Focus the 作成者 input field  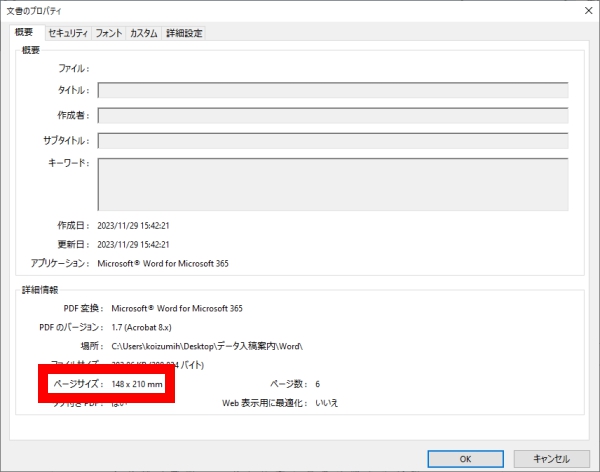pyautogui.click(x=332, y=115)
